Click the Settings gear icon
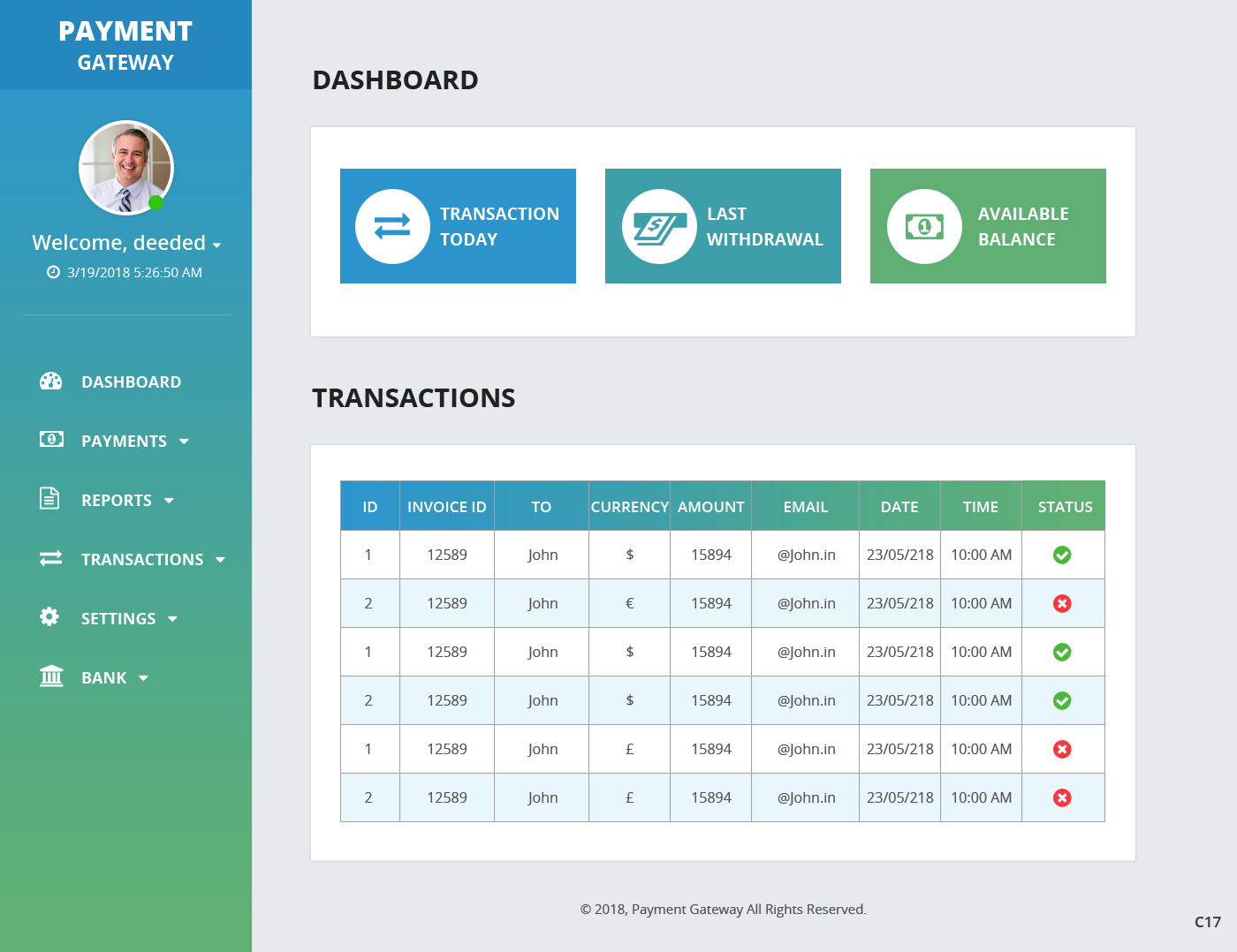 coord(49,617)
